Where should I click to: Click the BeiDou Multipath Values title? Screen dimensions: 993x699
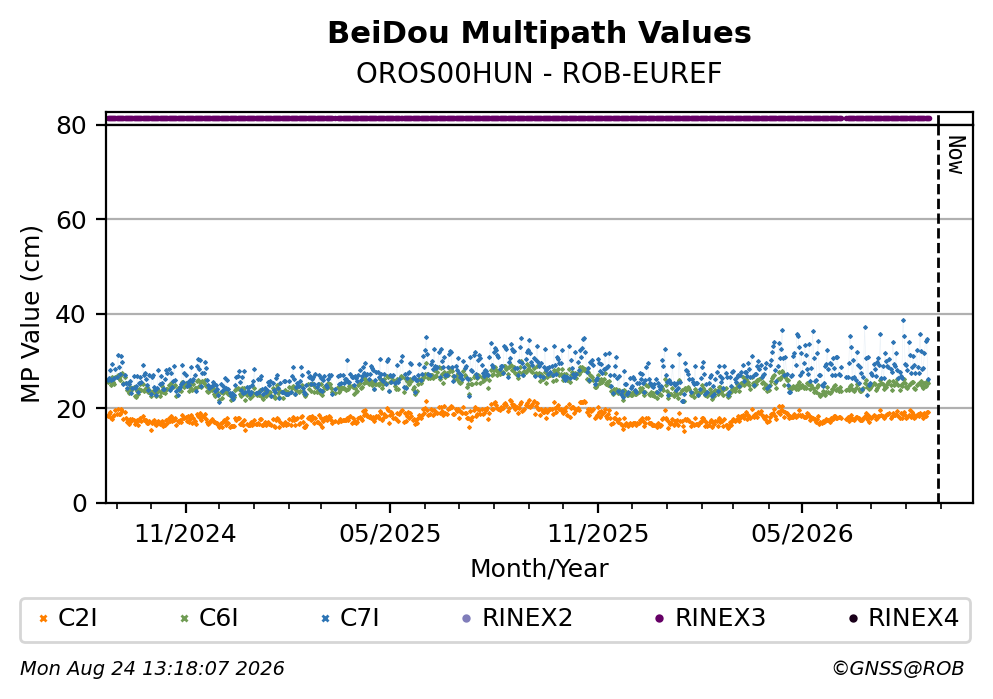[x=539, y=33]
